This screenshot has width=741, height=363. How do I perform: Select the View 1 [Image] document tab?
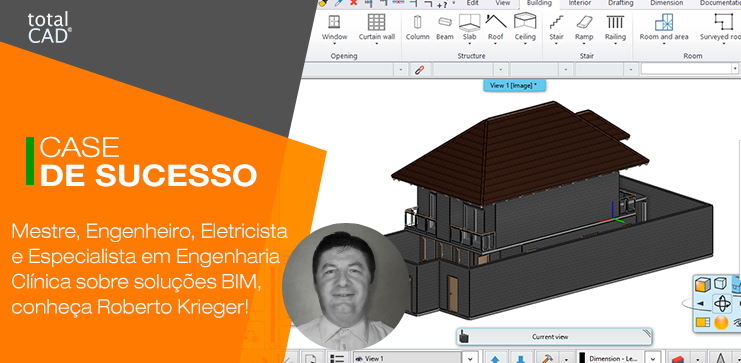[x=514, y=86]
